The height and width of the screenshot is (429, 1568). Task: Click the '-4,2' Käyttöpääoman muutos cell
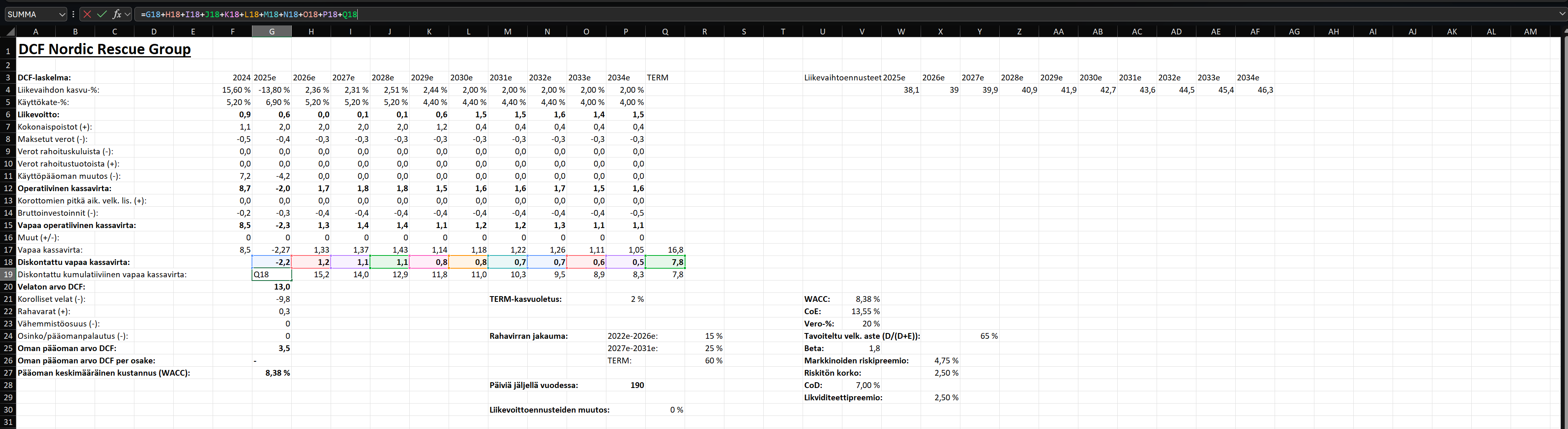tap(272, 176)
